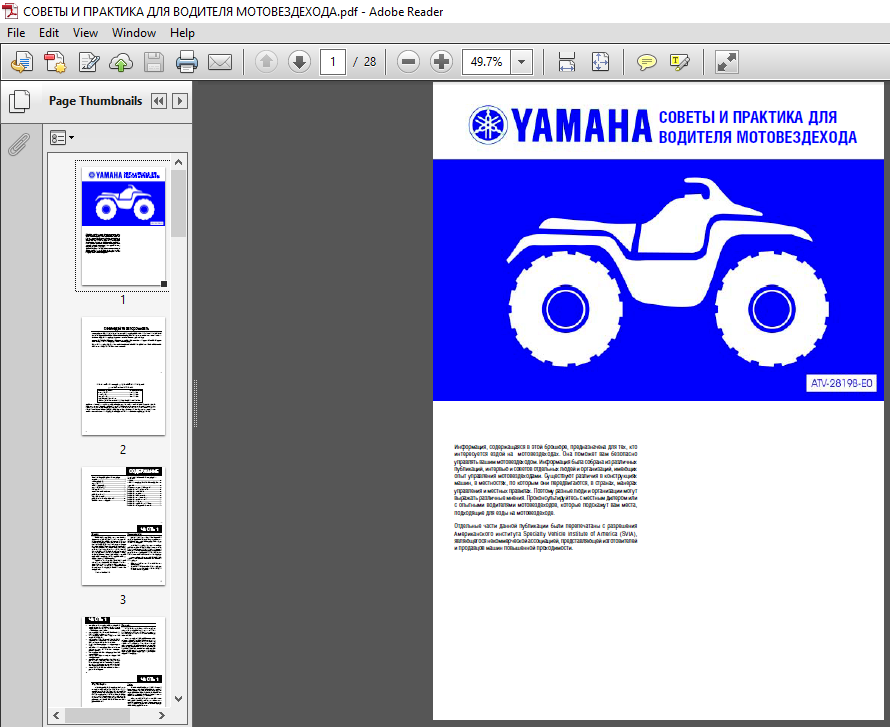
Task: Open the Attachments paperclip panel
Action: pyautogui.click(x=19, y=144)
